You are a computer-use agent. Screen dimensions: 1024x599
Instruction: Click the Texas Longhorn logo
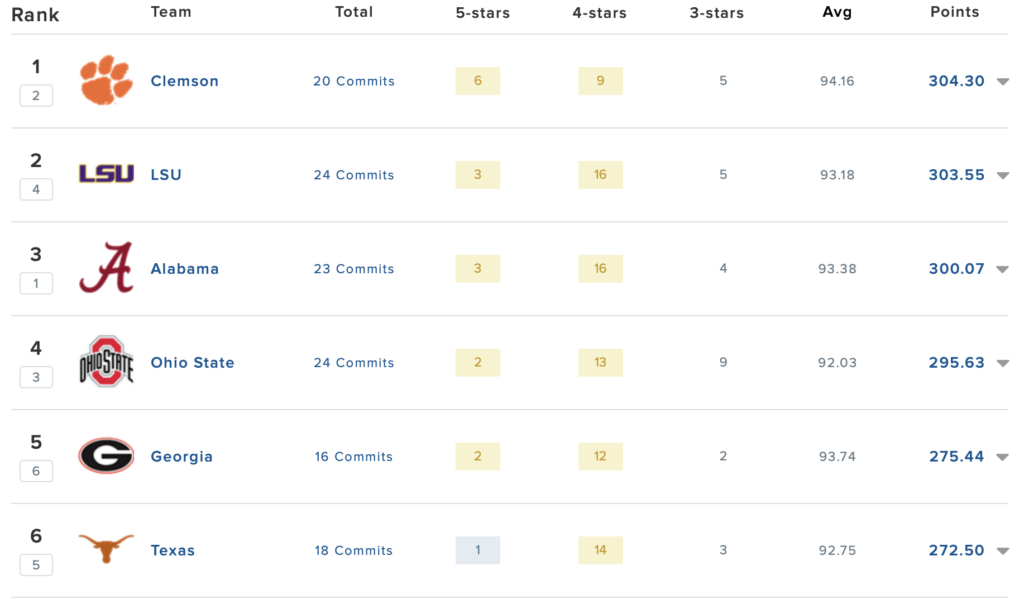105,550
